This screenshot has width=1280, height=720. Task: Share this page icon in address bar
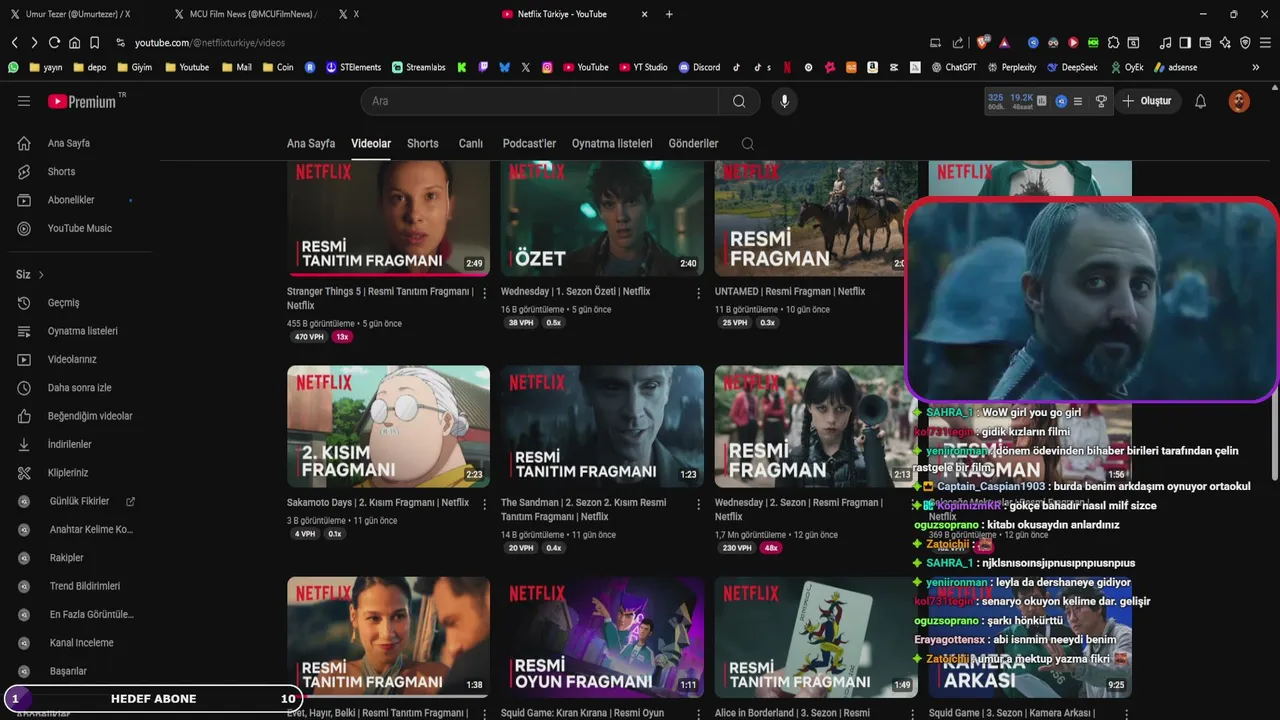958,43
